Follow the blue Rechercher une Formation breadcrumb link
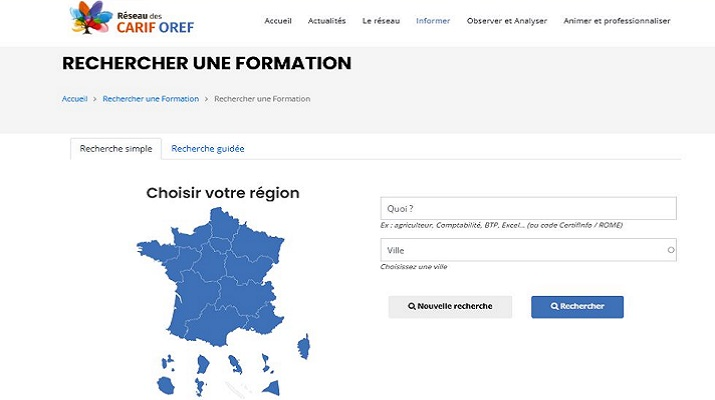Viewport: 715px width, 400px height. click(x=150, y=99)
